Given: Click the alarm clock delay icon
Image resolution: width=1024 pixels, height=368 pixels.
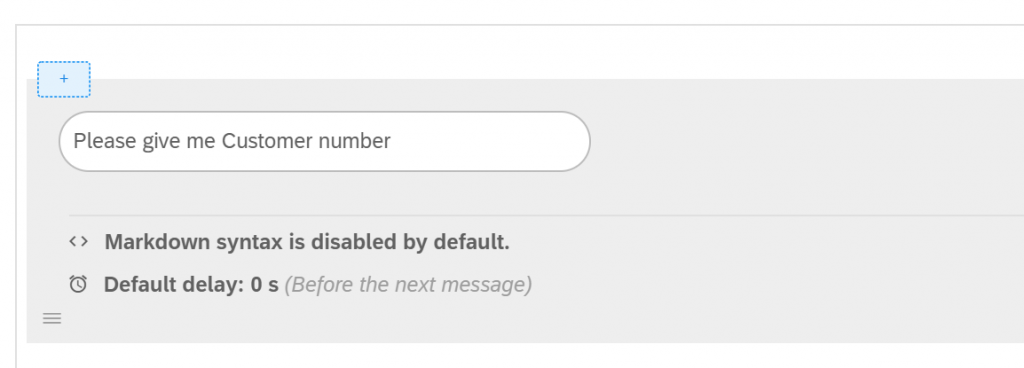Looking at the screenshot, I should point(78,284).
